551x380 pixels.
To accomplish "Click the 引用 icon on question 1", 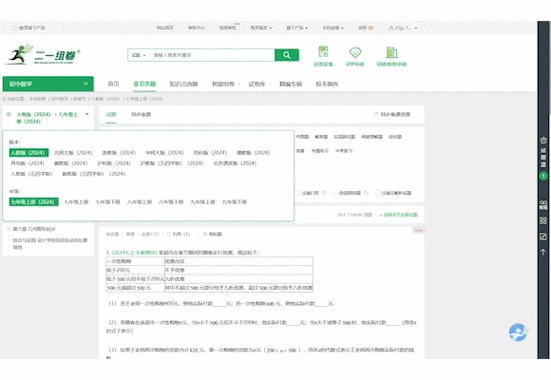I will (169, 234).
